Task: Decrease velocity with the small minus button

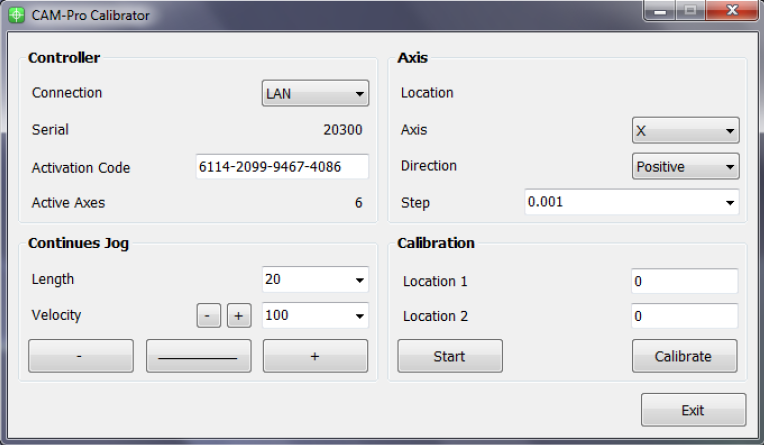Action: click(209, 315)
